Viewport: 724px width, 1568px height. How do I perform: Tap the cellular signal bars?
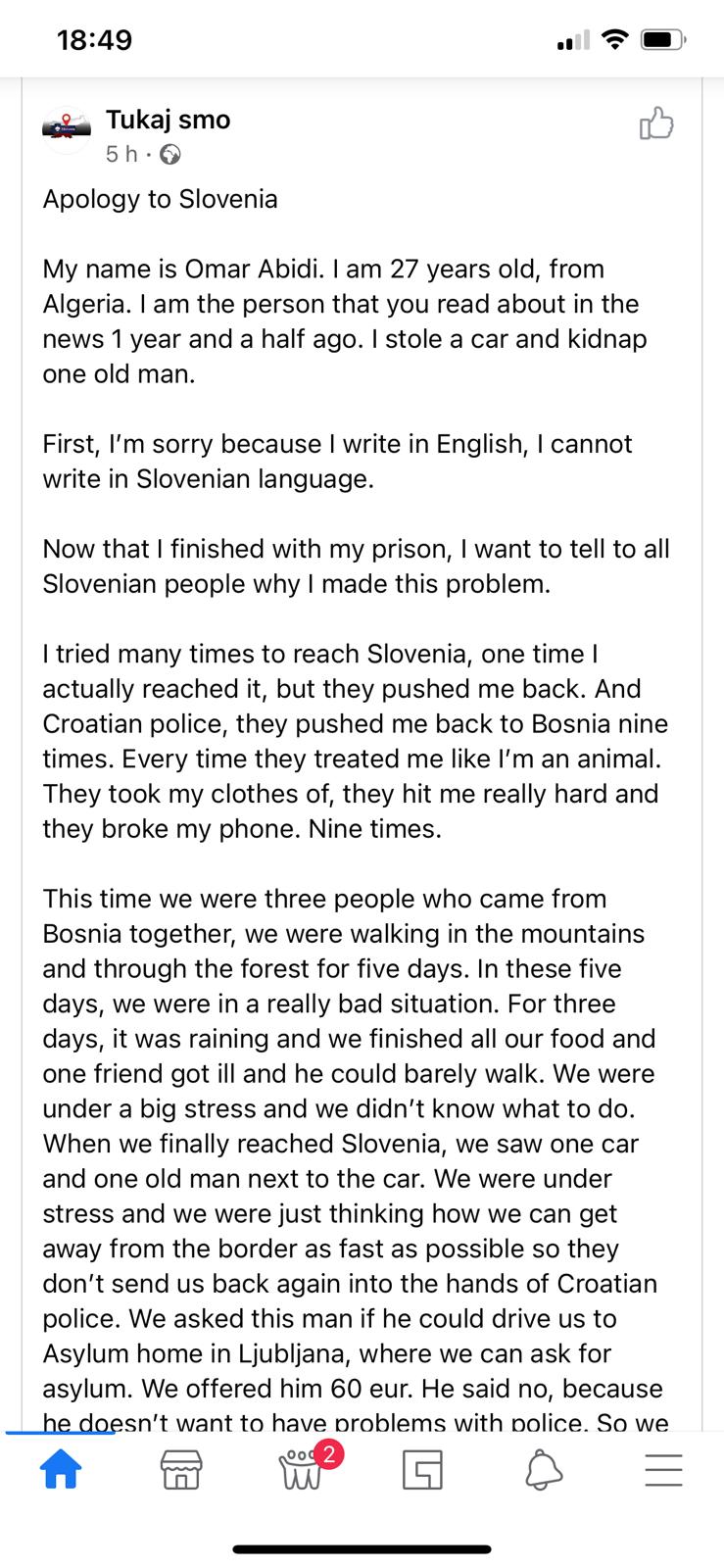point(573,40)
